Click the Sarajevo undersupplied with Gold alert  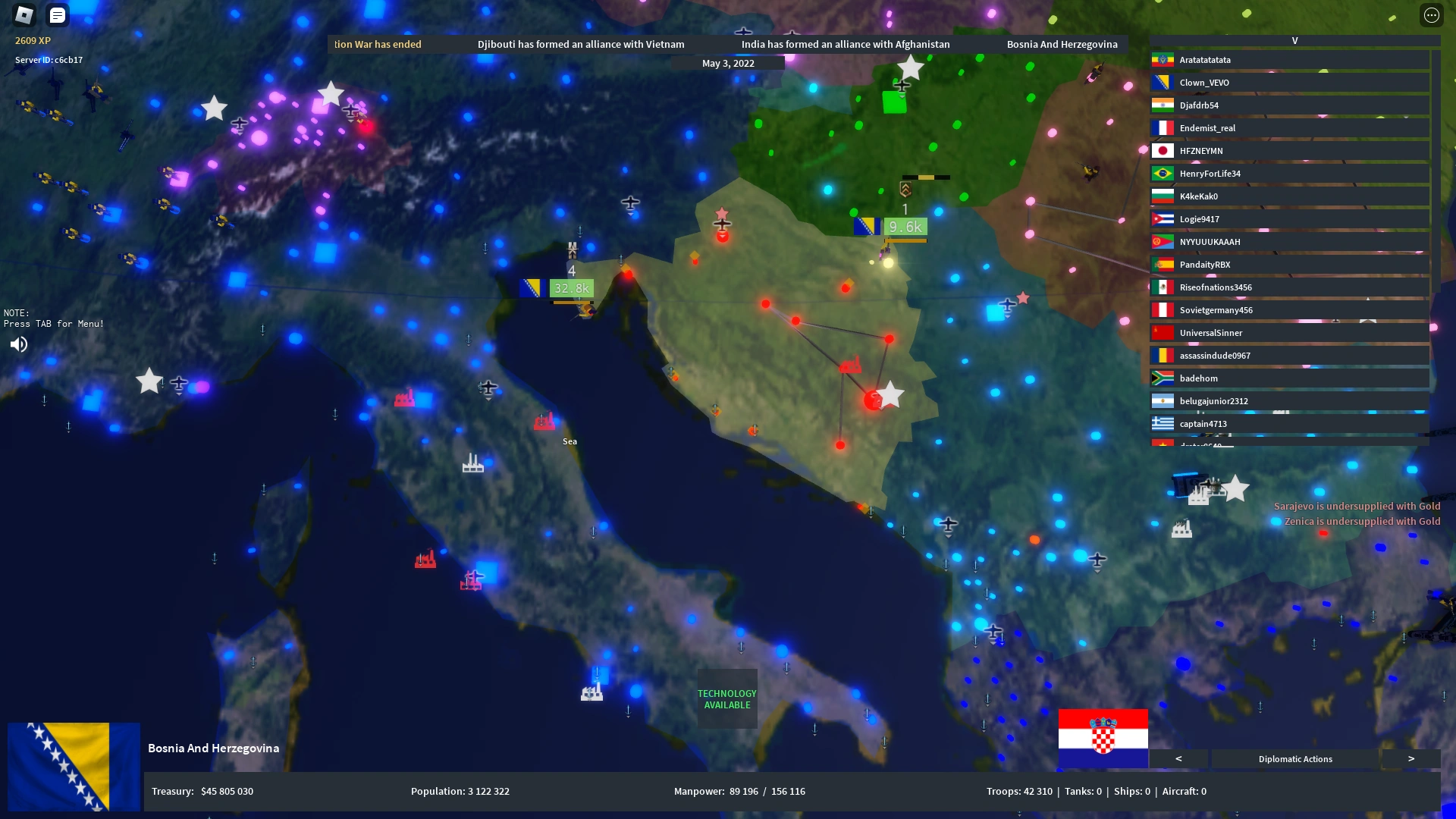[x=1356, y=506]
